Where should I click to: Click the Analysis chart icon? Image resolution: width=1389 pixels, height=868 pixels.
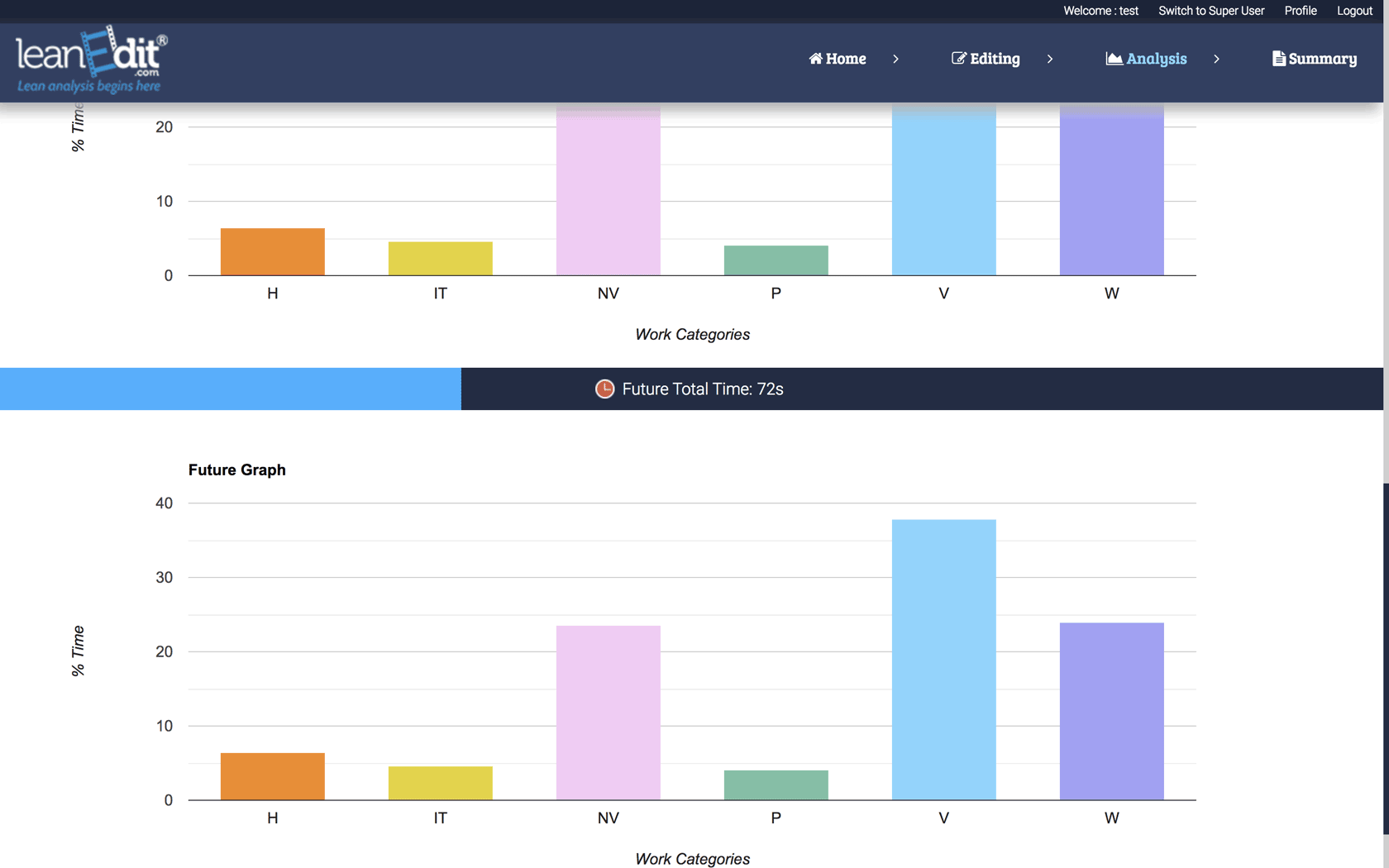(x=1114, y=59)
